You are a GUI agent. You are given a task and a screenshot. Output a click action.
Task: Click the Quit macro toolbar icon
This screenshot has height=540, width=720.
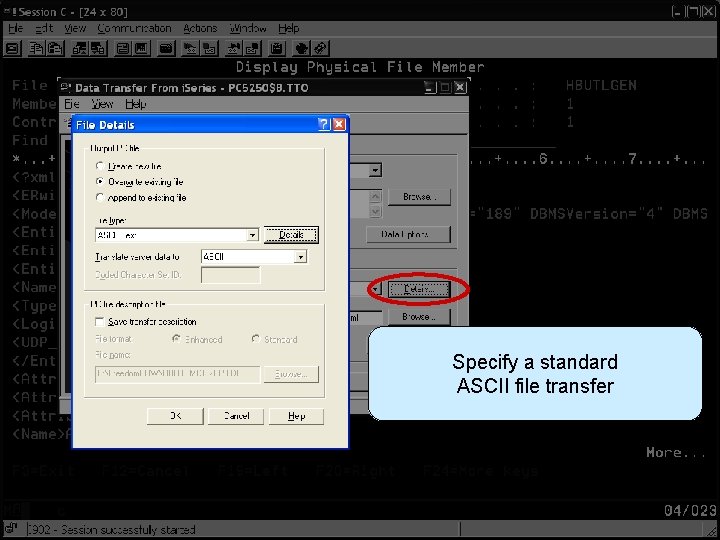[x=253, y=48]
